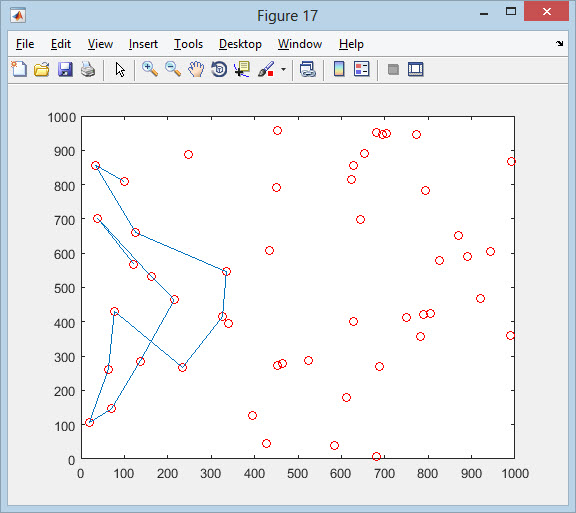
Task: Open file using the folder icon
Action: 42,69
